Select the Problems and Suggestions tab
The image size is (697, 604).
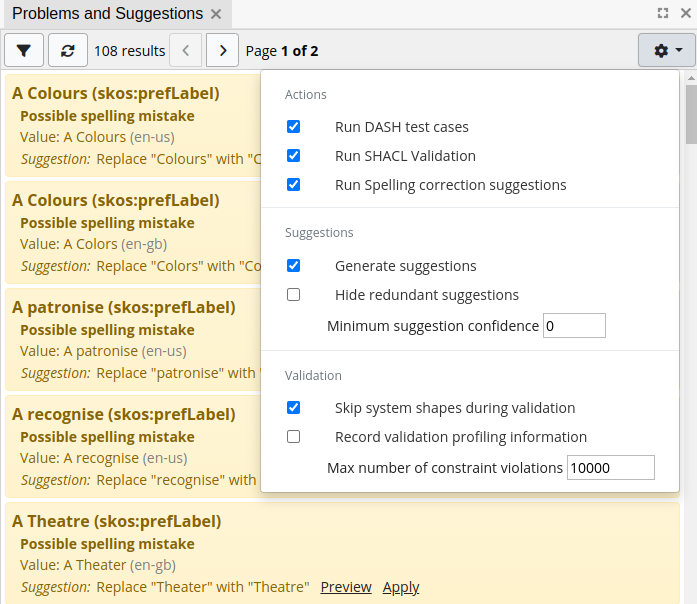click(x=107, y=14)
